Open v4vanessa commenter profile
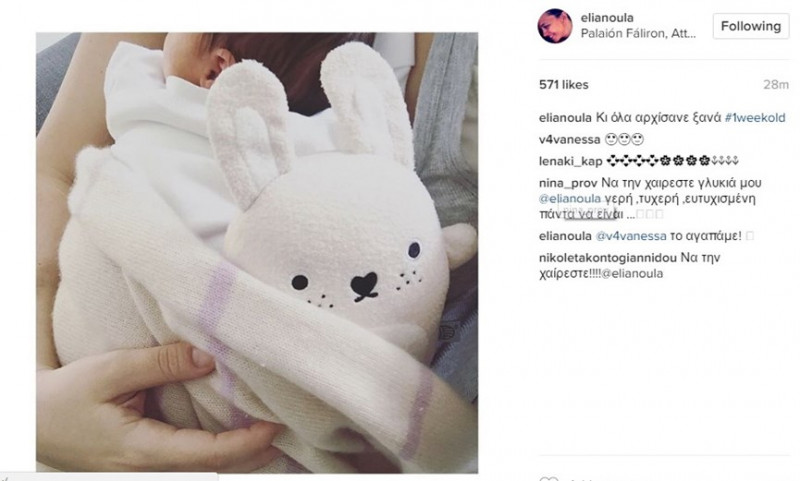 click(569, 139)
